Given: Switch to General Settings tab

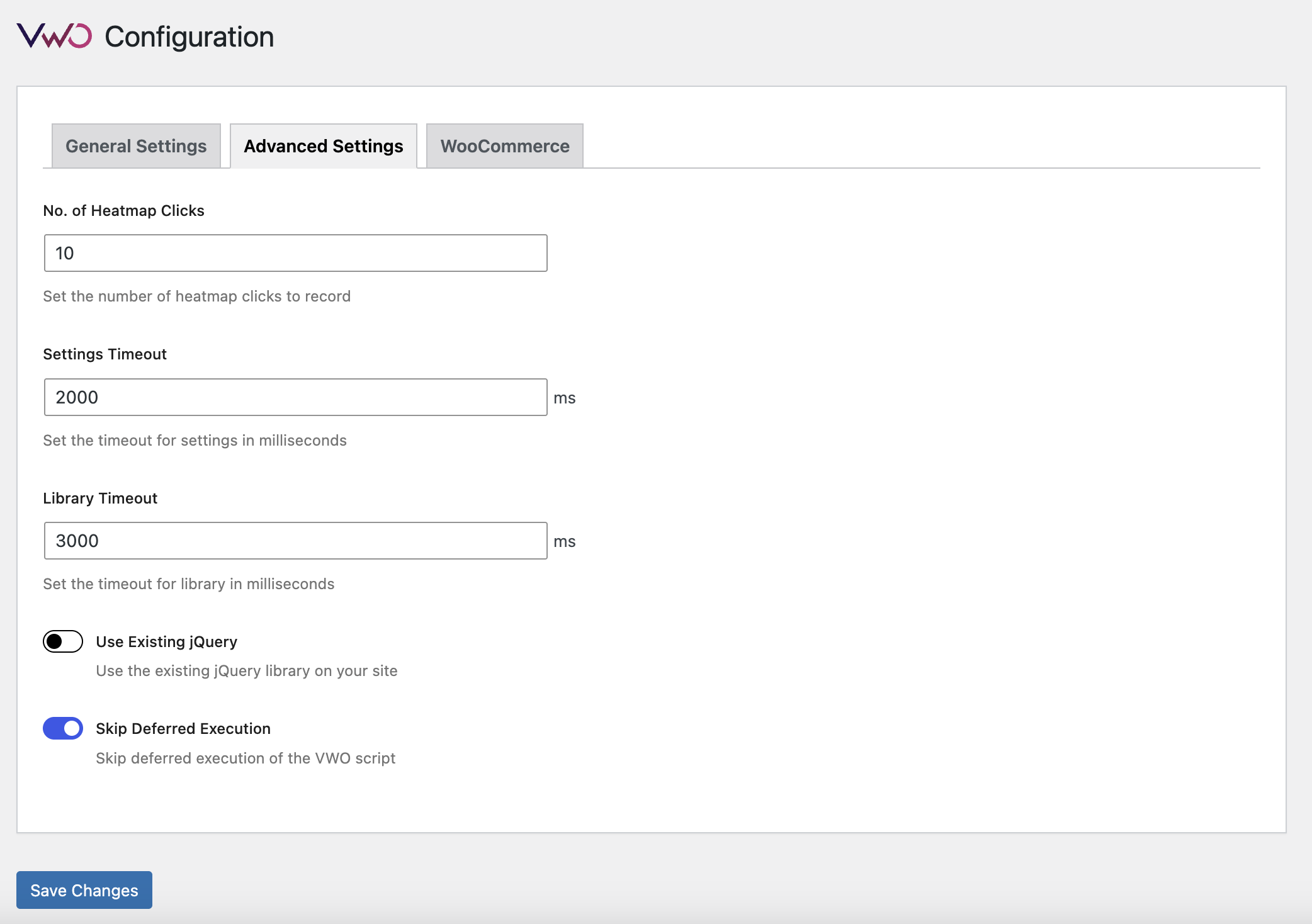Looking at the screenshot, I should coord(136,146).
